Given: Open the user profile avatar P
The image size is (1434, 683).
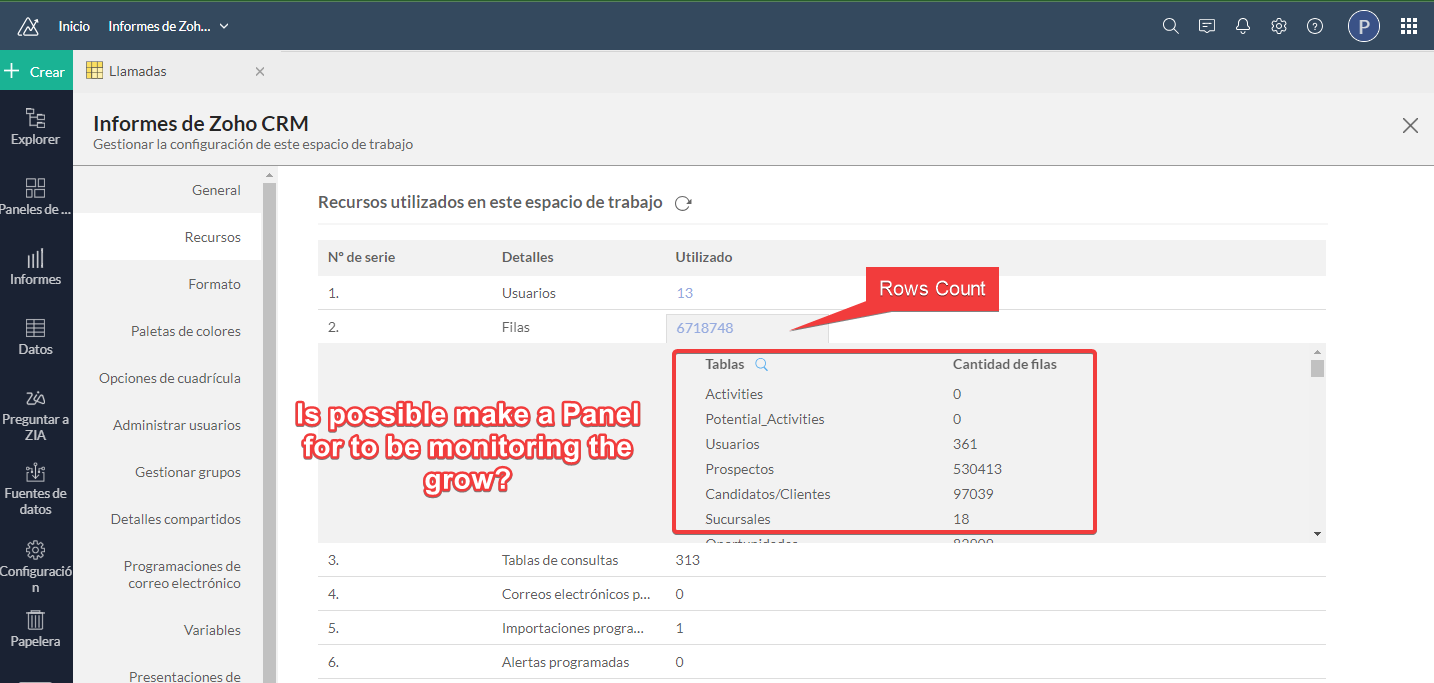Looking at the screenshot, I should [x=1364, y=26].
